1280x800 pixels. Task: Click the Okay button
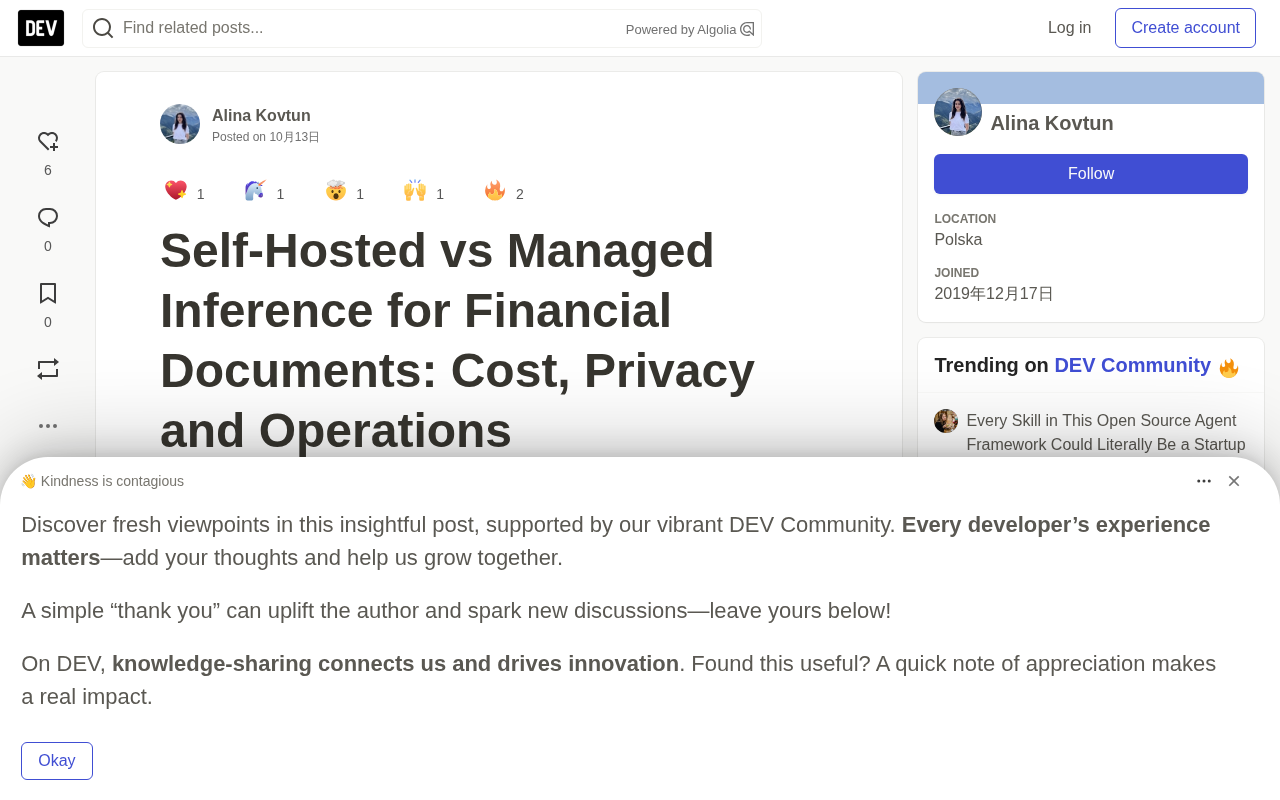pyautogui.click(x=57, y=761)
